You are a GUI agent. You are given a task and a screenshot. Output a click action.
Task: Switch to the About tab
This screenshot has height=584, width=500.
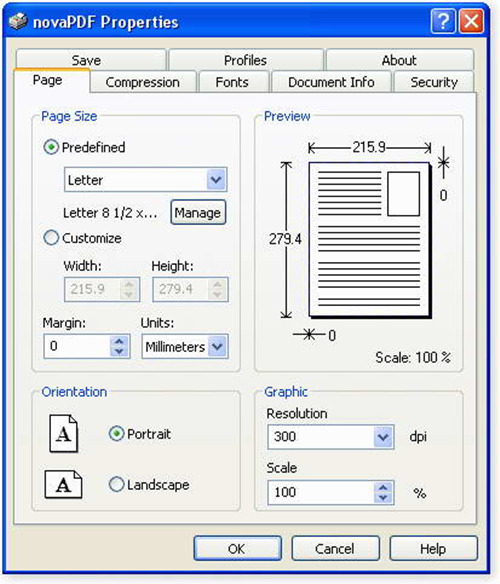point(400,59)
